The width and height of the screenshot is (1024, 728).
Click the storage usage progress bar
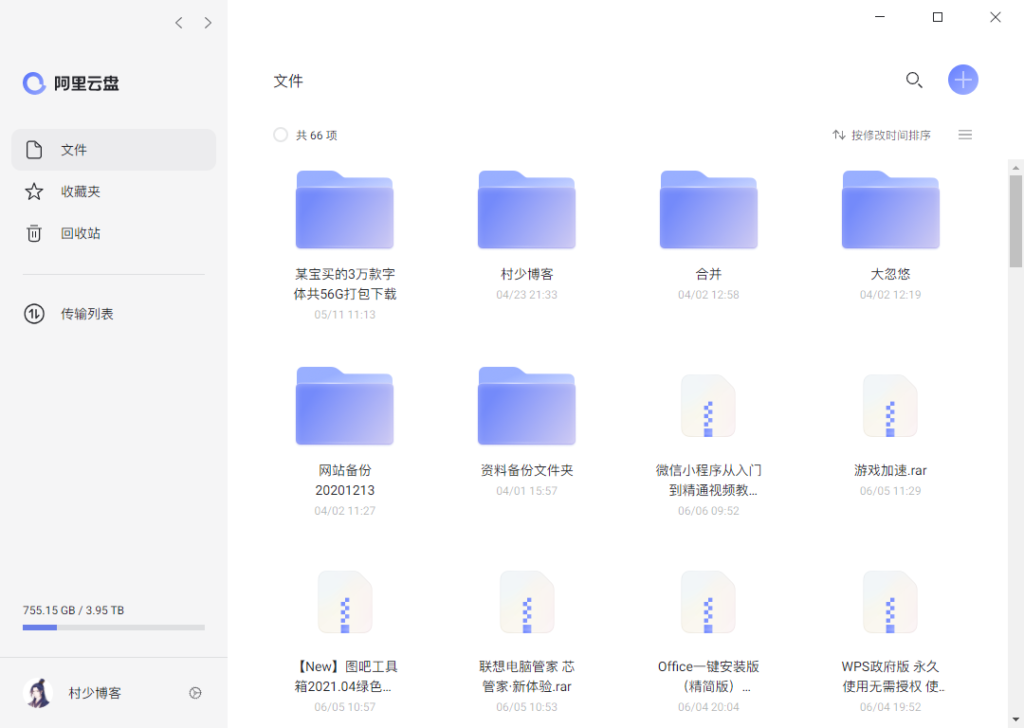tap(114, 627)
